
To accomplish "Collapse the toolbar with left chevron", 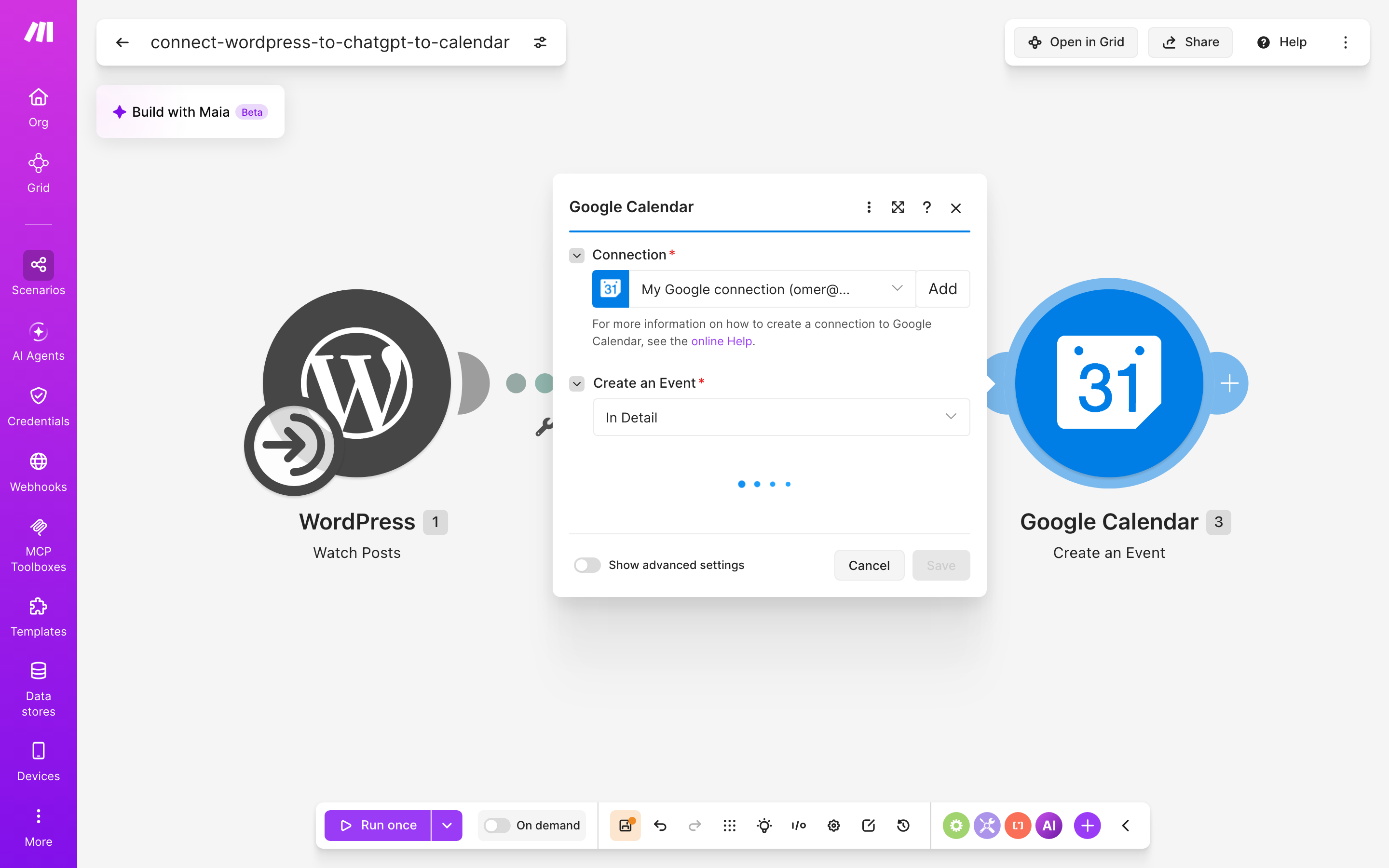I will (1126, 826).
